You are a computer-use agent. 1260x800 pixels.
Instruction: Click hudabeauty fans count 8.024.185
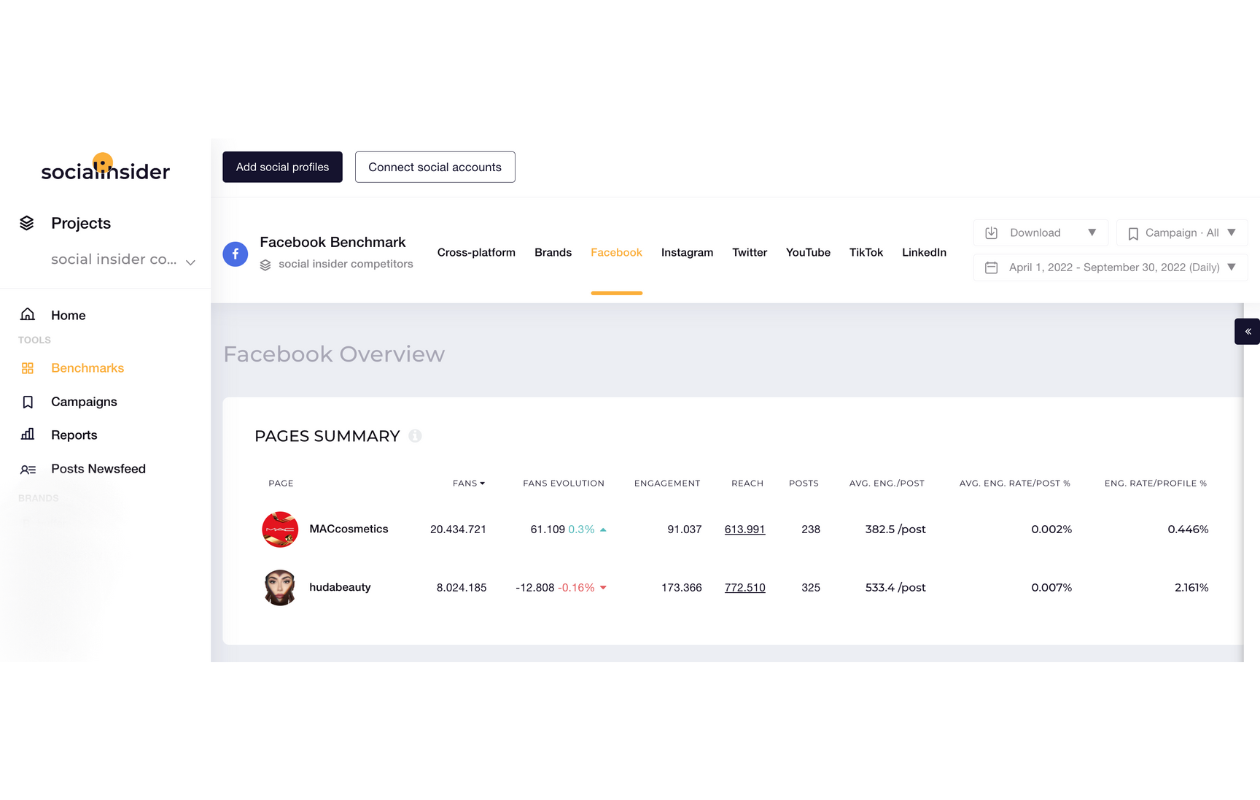coord(462,588)
